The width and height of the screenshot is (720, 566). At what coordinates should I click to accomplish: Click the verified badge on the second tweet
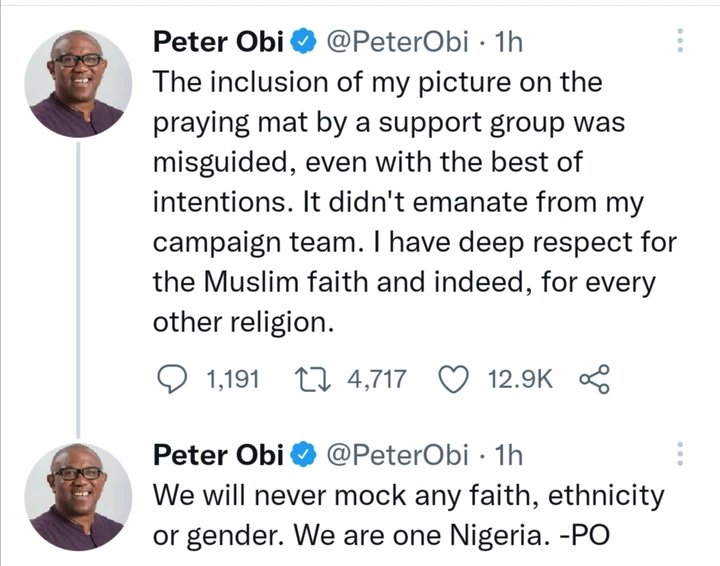point(304,455)
